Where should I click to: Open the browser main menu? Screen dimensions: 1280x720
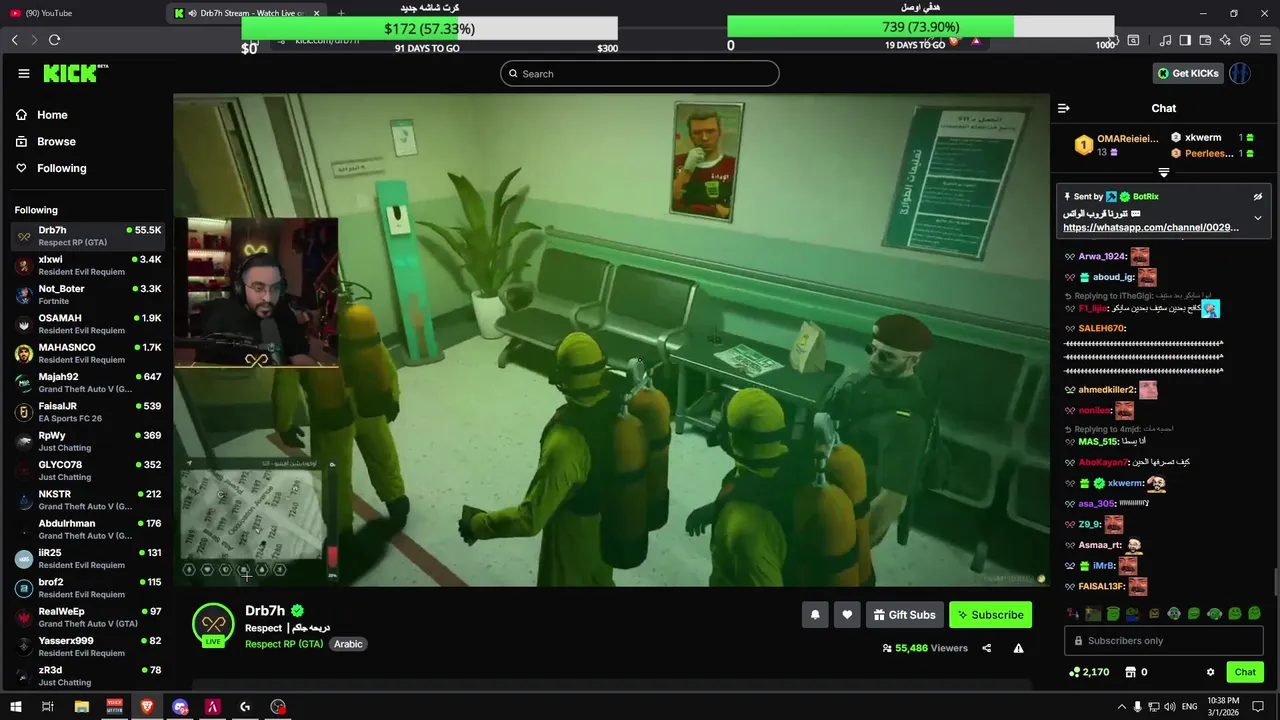coord(1265,40)
